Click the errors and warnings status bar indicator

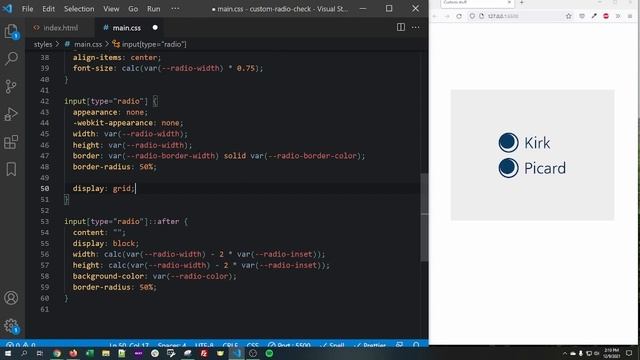[x=20, y=345]
